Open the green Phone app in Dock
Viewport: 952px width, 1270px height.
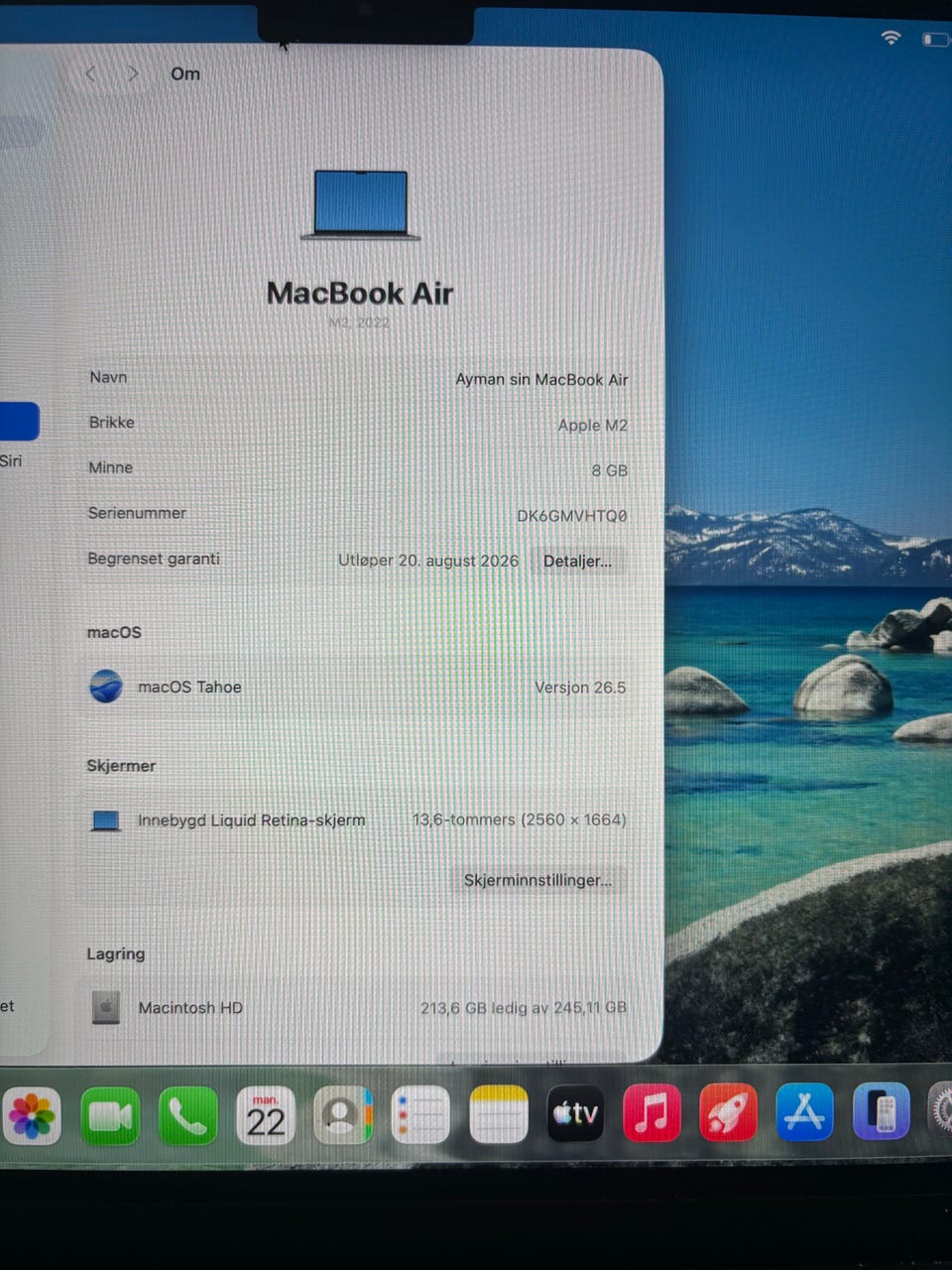pyautogui.click(x=186, y=1115)
